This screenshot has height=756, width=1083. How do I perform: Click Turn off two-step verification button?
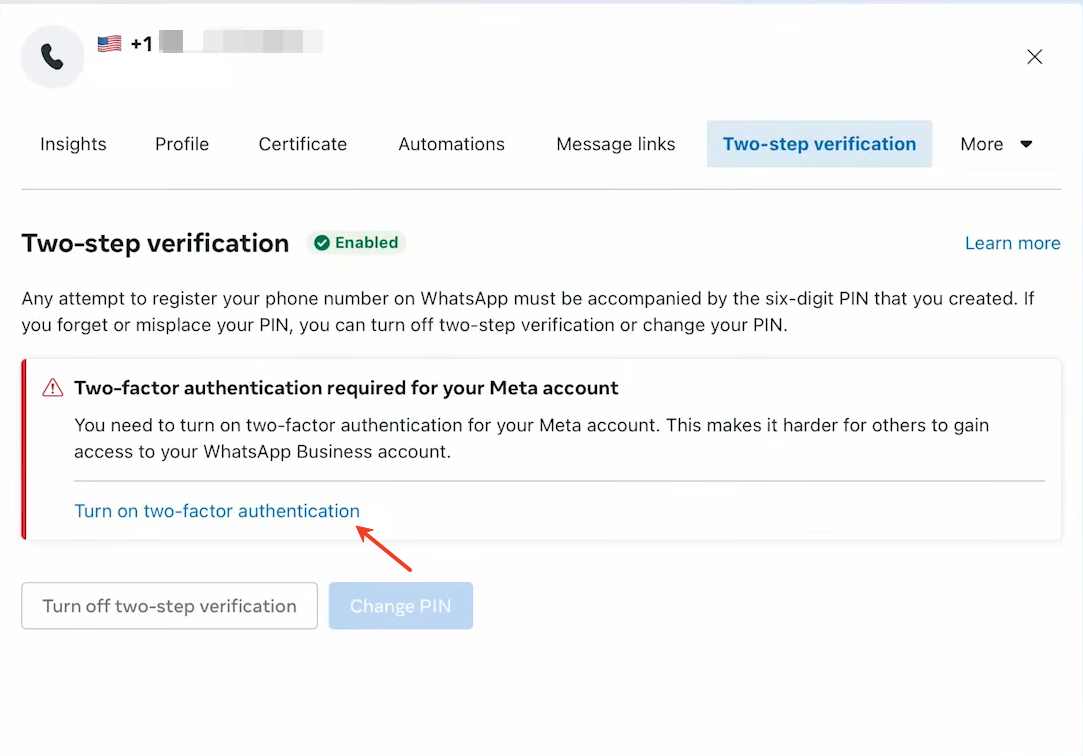coord(169,605)
